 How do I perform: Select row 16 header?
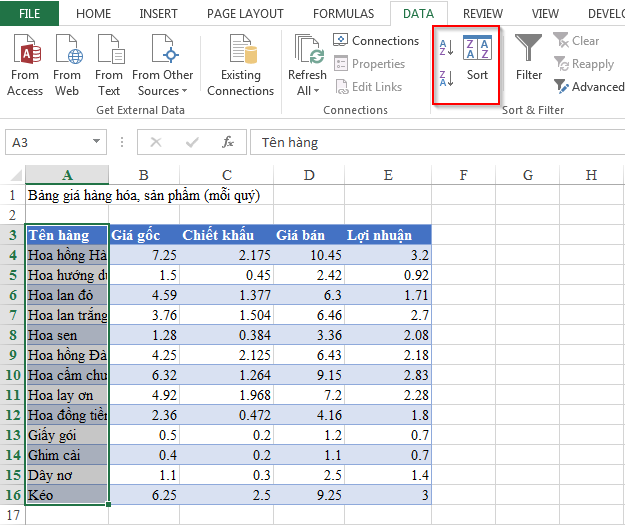12,495
